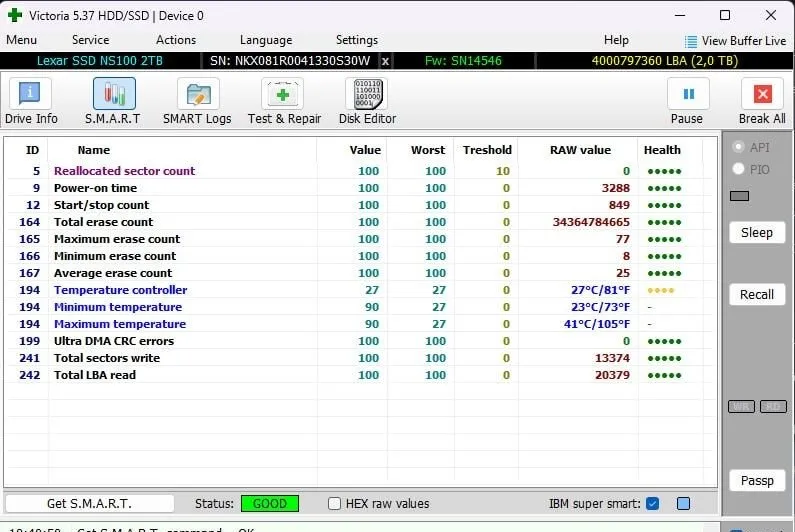Click the Lexar SSD NS100 2TB device label

(x=100, y=61)
